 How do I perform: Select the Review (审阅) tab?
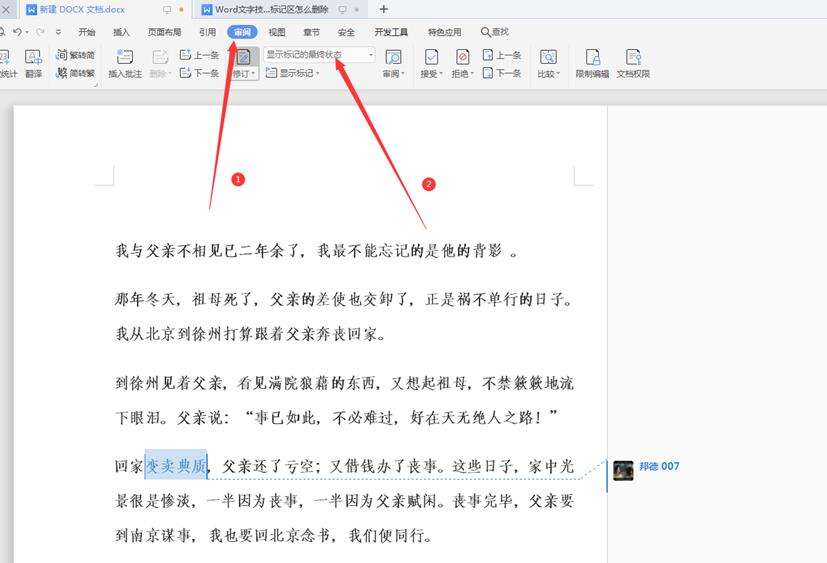(243, 32)
